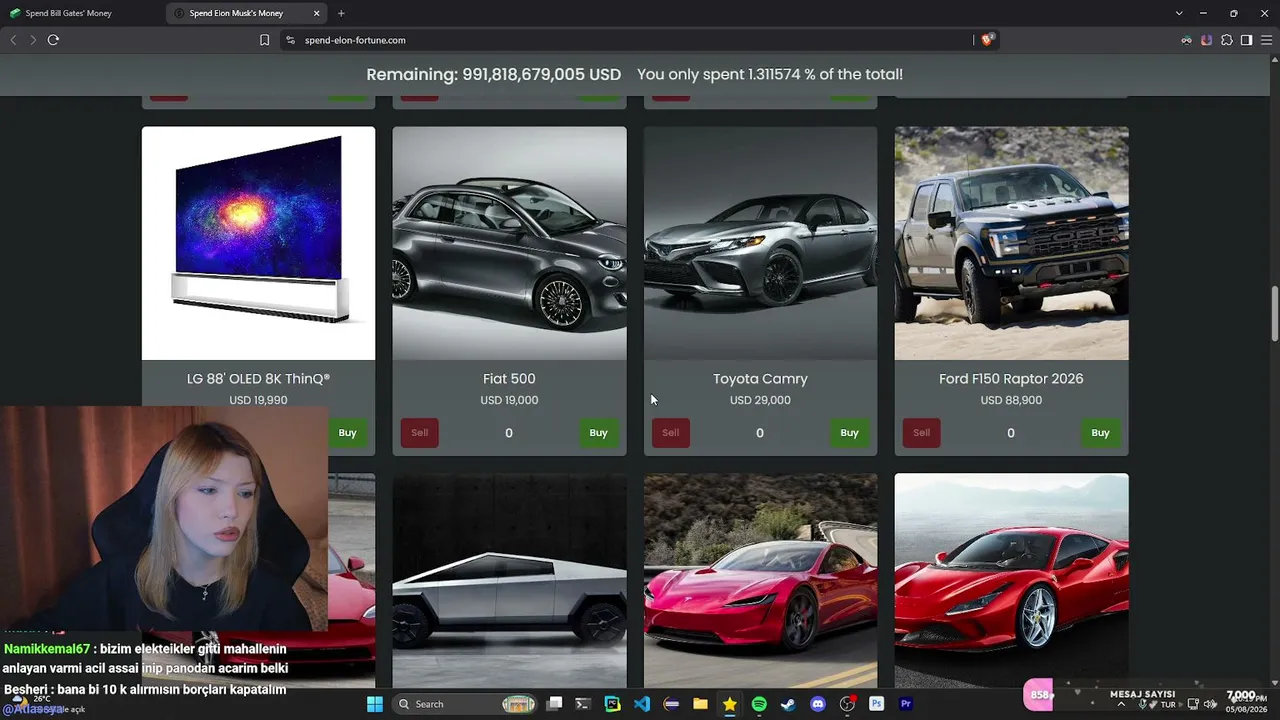Open a new browser tab

click(341, 13)
